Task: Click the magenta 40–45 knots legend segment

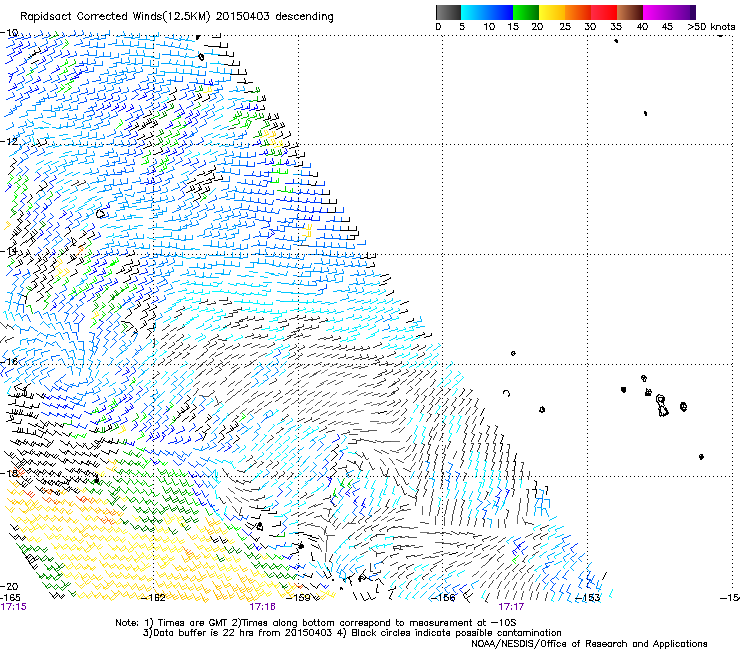Action: click(656, 12)
